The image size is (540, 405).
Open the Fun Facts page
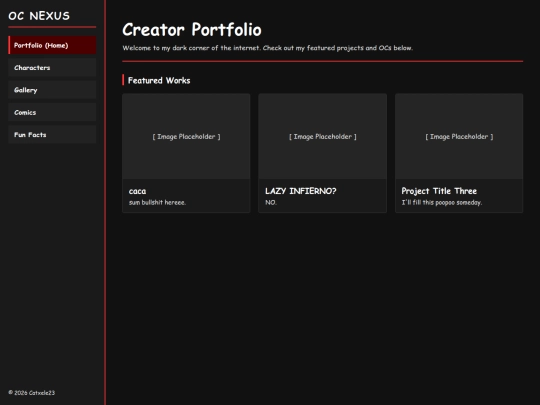click(52, 135)
